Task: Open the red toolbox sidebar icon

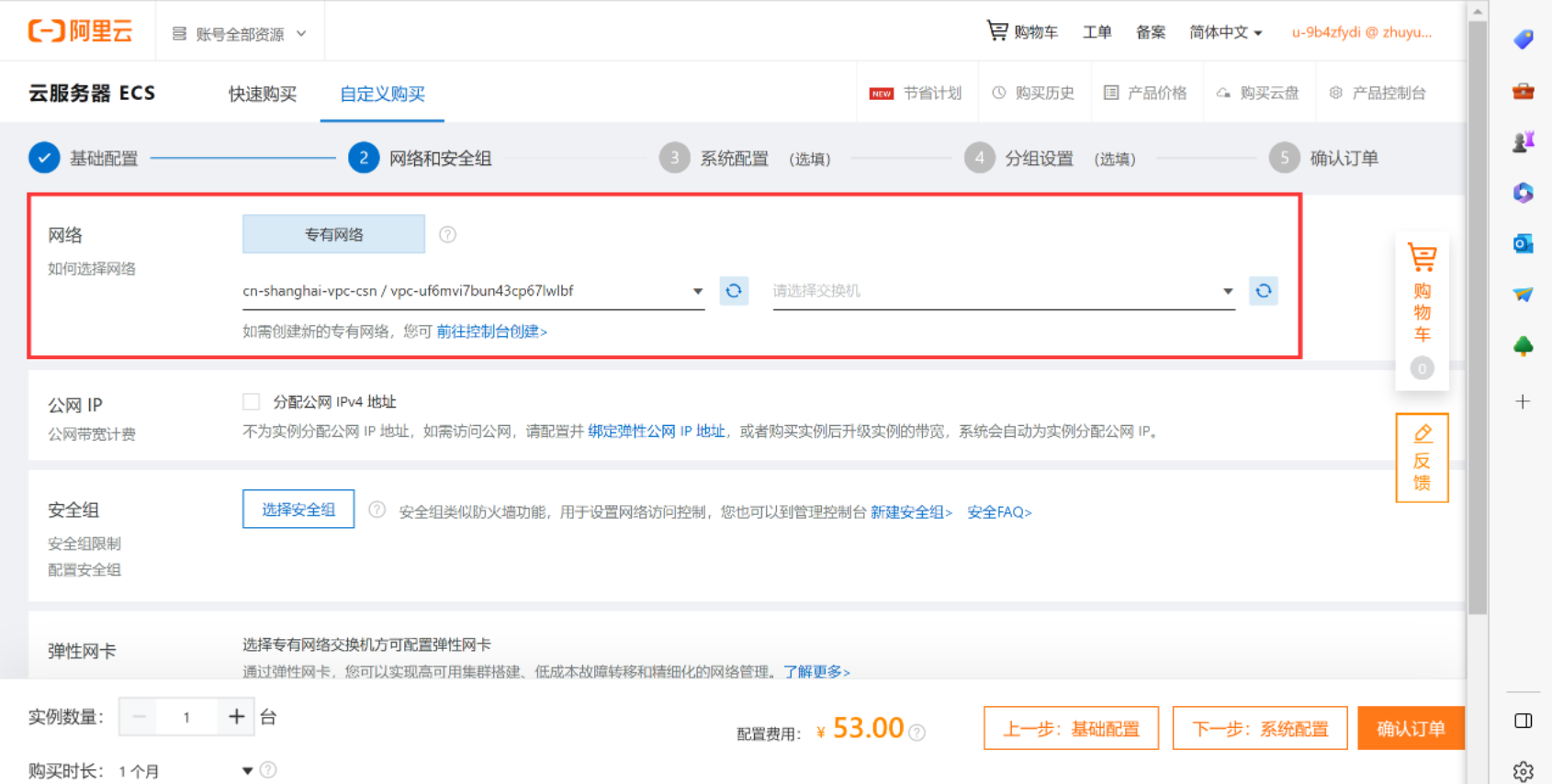Action: [x=1524, y=91]
